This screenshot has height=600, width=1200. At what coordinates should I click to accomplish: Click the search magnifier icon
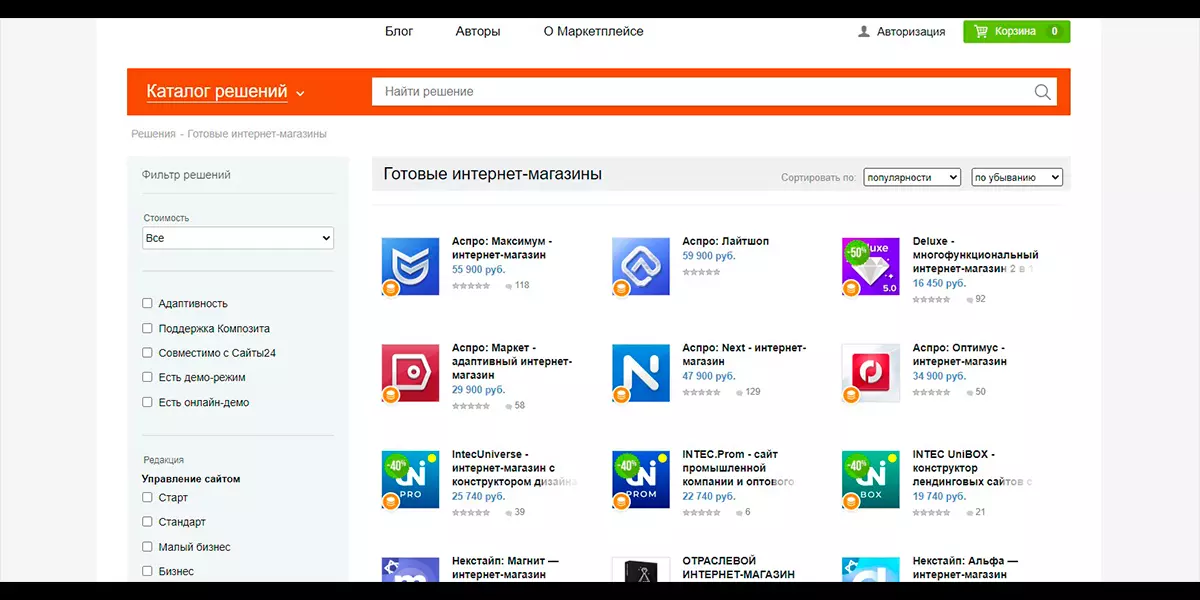click(x=1043, y=92)
